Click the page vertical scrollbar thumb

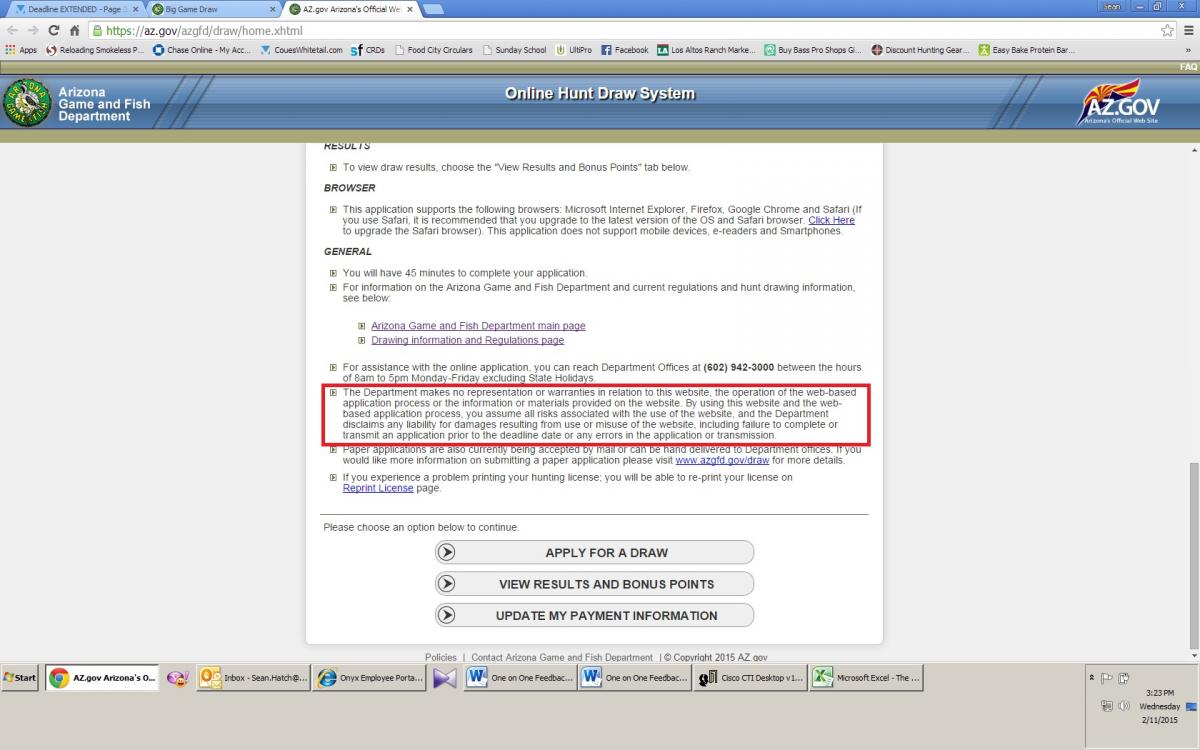pos(1193,555)
